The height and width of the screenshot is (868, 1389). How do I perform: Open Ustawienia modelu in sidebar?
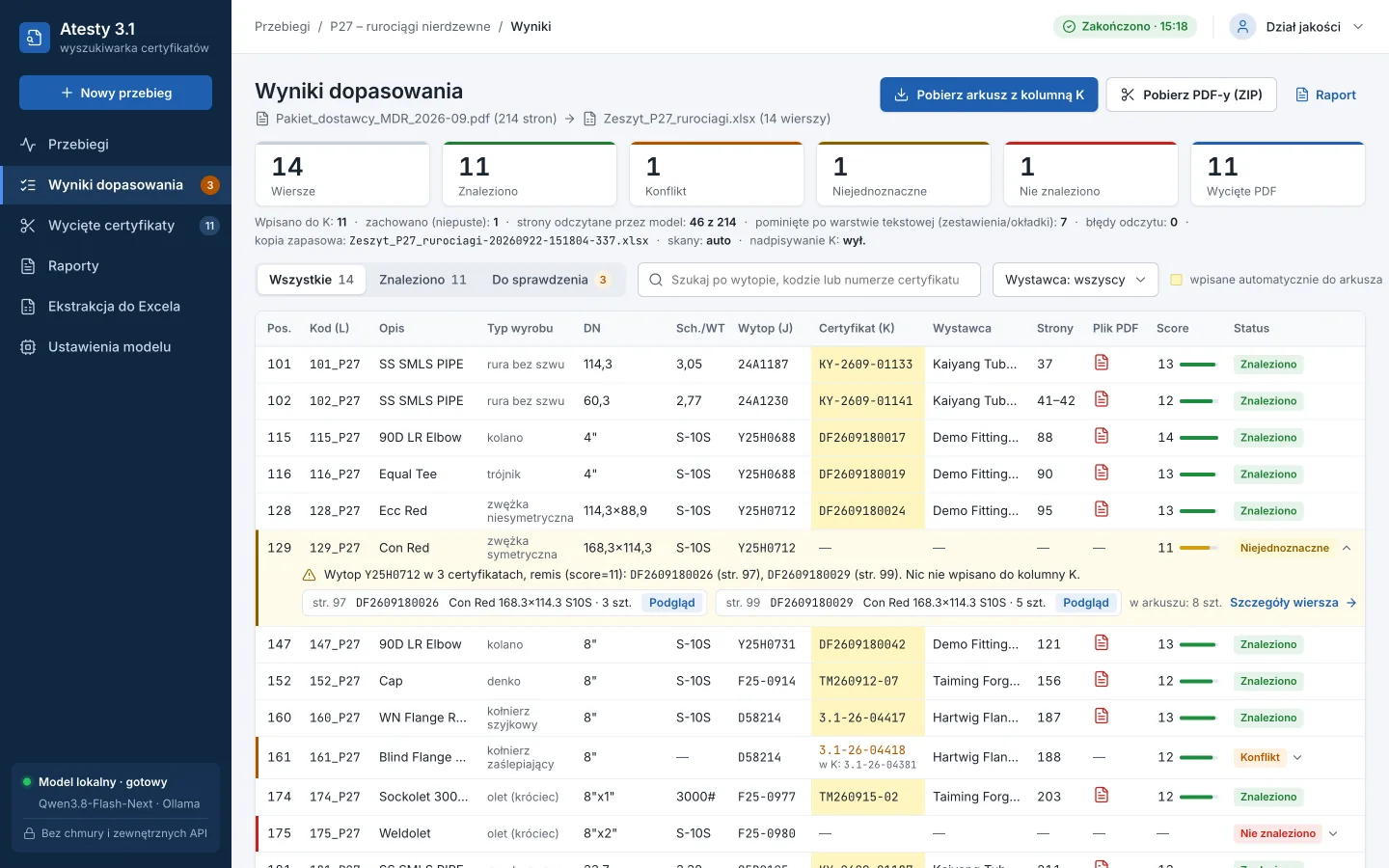(x=116, y=347)
